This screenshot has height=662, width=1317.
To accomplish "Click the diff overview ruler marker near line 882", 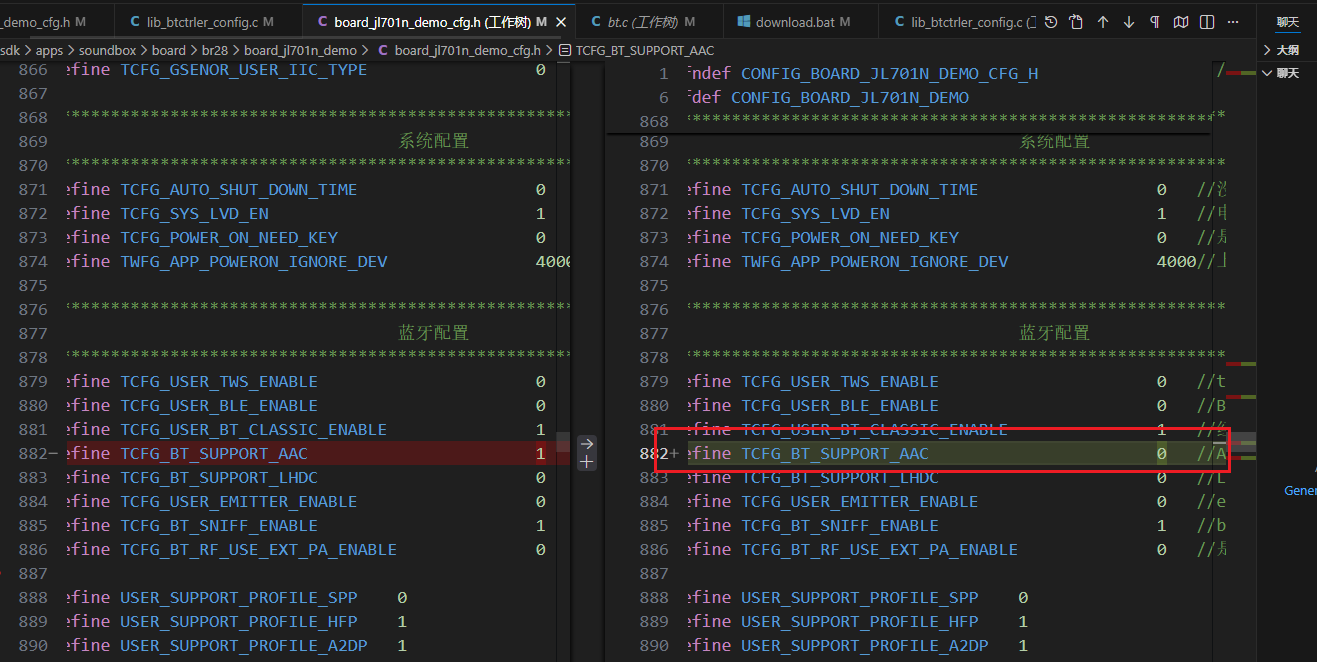I will (1241, 442).
